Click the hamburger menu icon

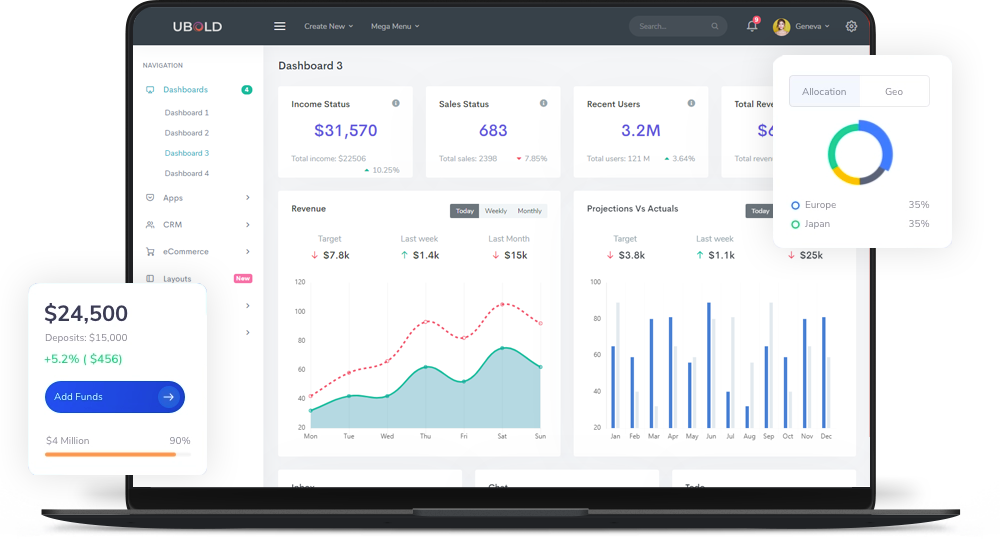point(280,26)
